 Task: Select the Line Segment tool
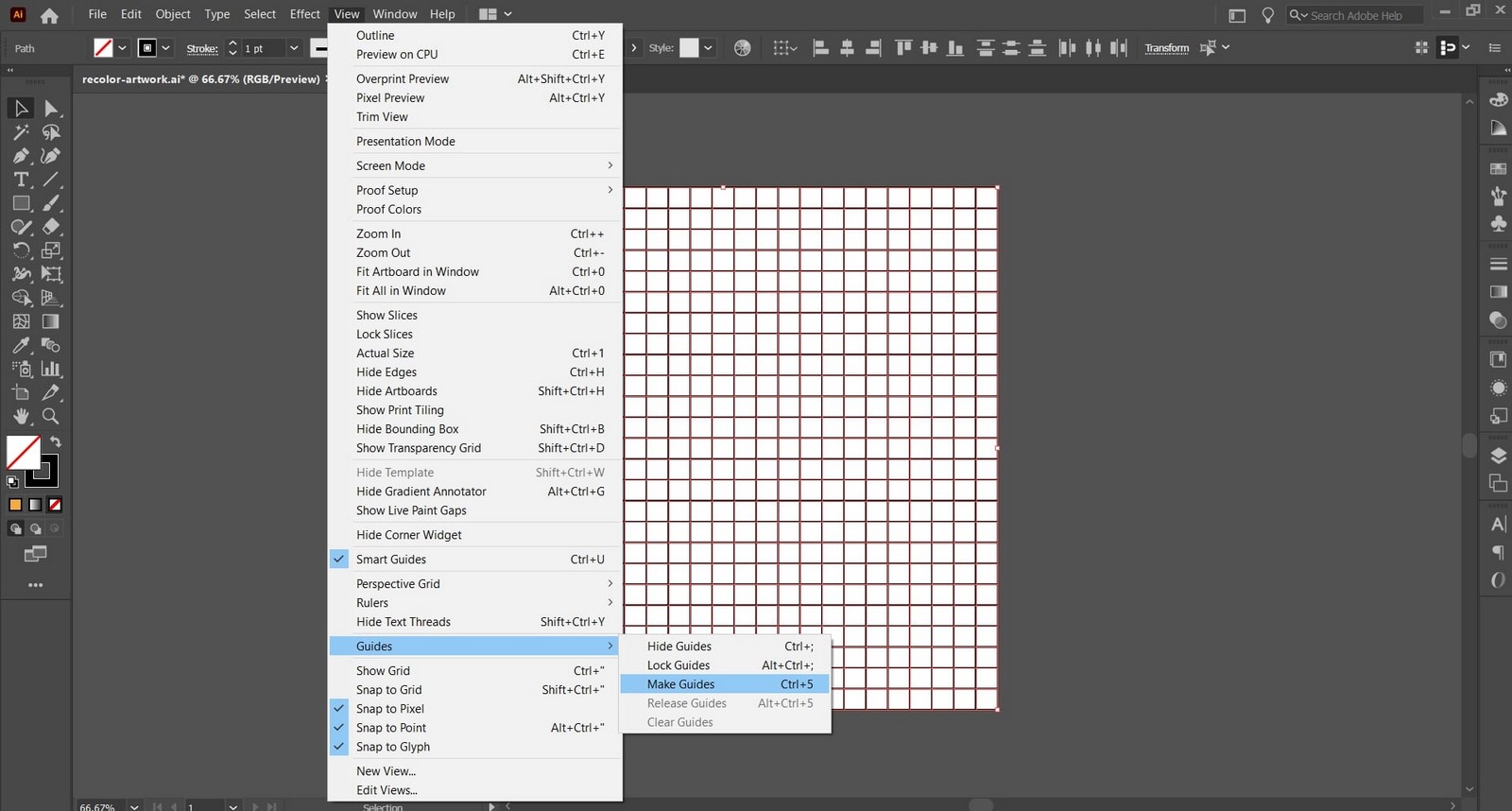click(51, 180)
